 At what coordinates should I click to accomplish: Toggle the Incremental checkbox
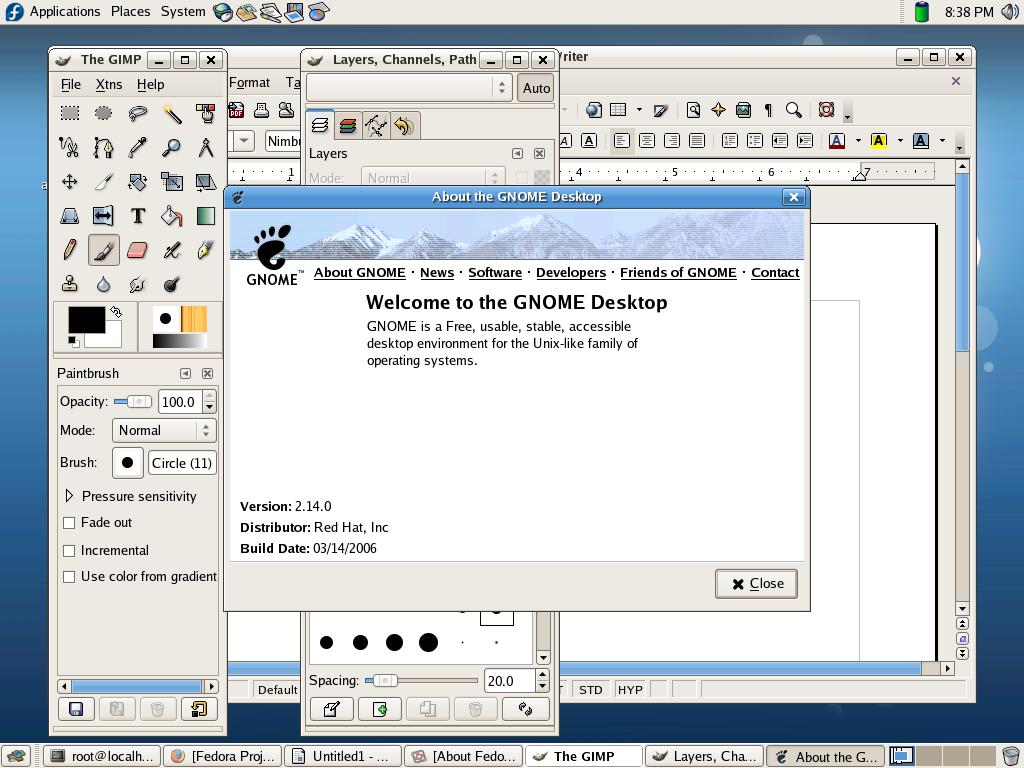click(x=69, y=551)
